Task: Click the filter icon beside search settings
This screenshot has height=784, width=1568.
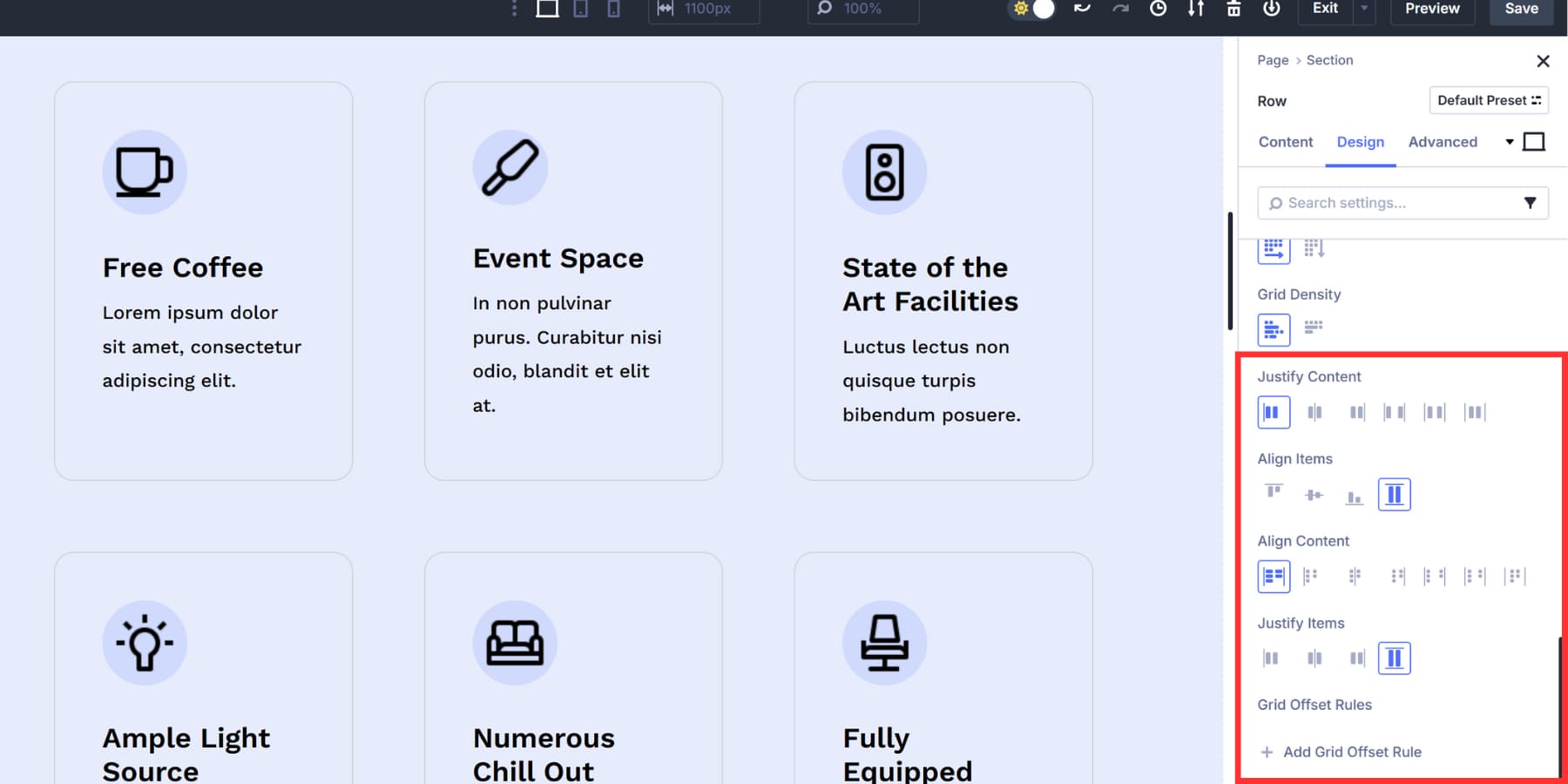Action: pyautogui.click(x=1531, y=202)
